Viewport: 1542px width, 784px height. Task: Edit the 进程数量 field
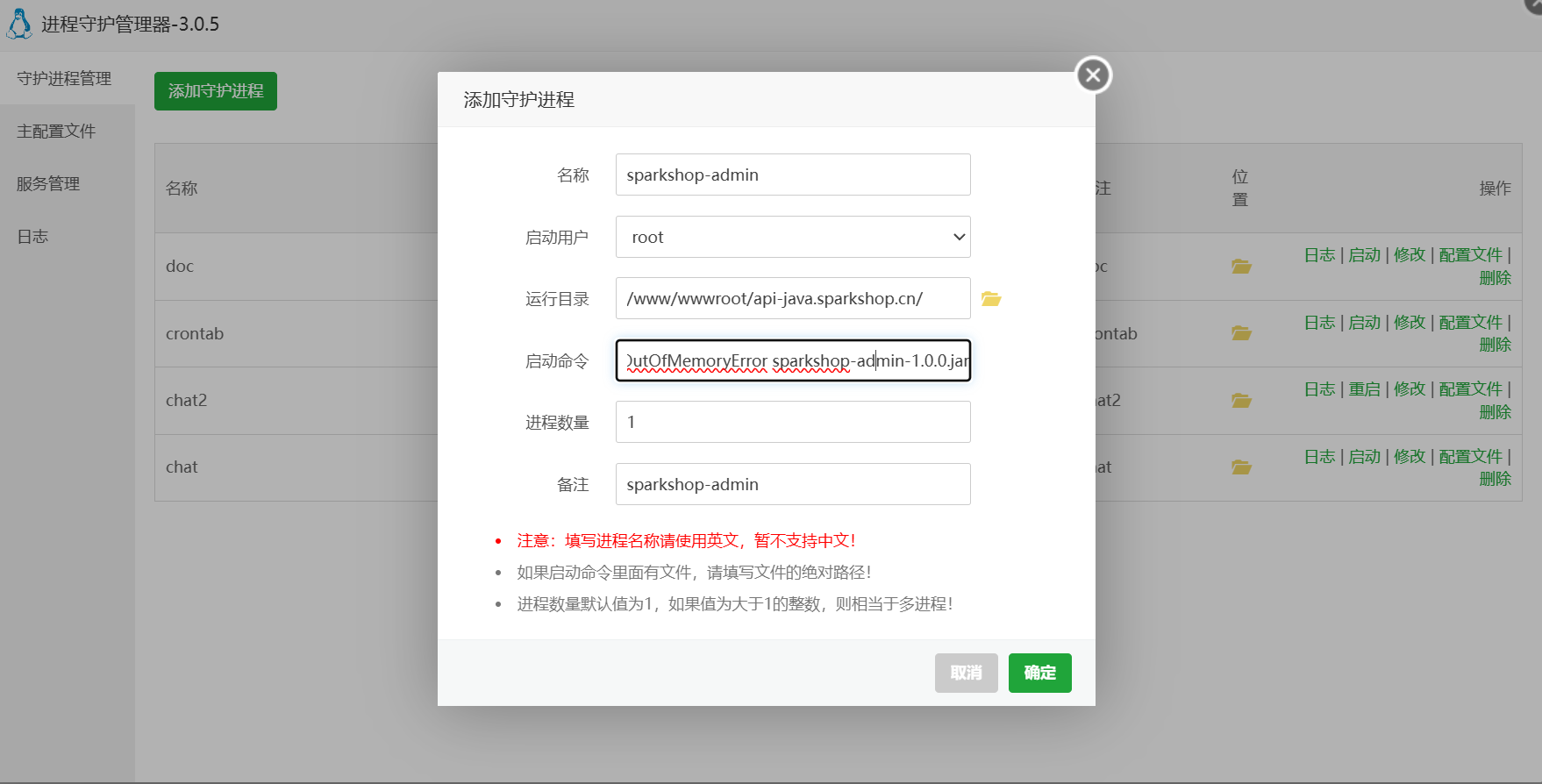coord(793,422)
